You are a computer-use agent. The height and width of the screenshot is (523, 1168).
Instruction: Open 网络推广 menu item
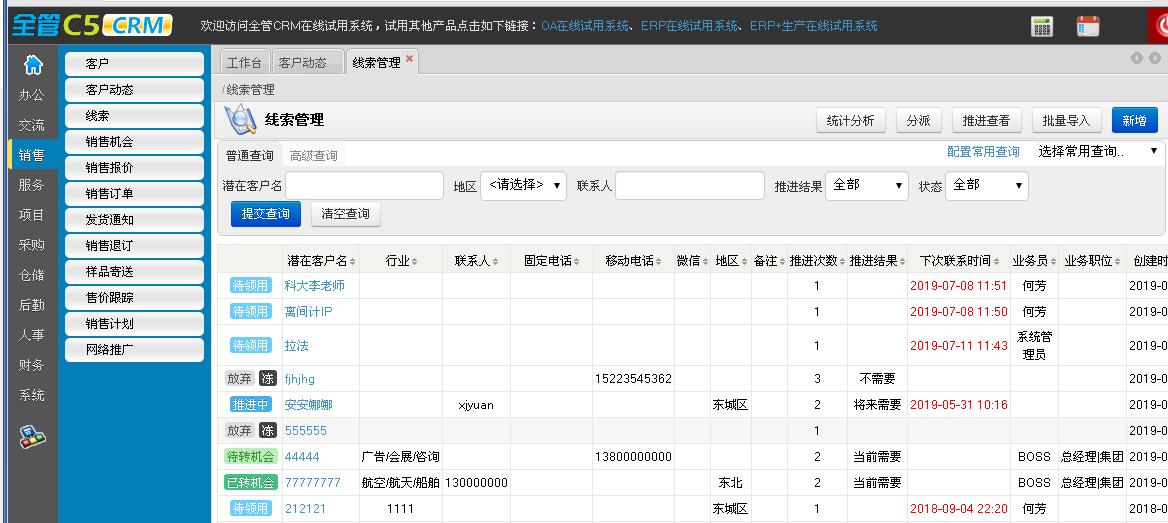(x=134, y=349)
